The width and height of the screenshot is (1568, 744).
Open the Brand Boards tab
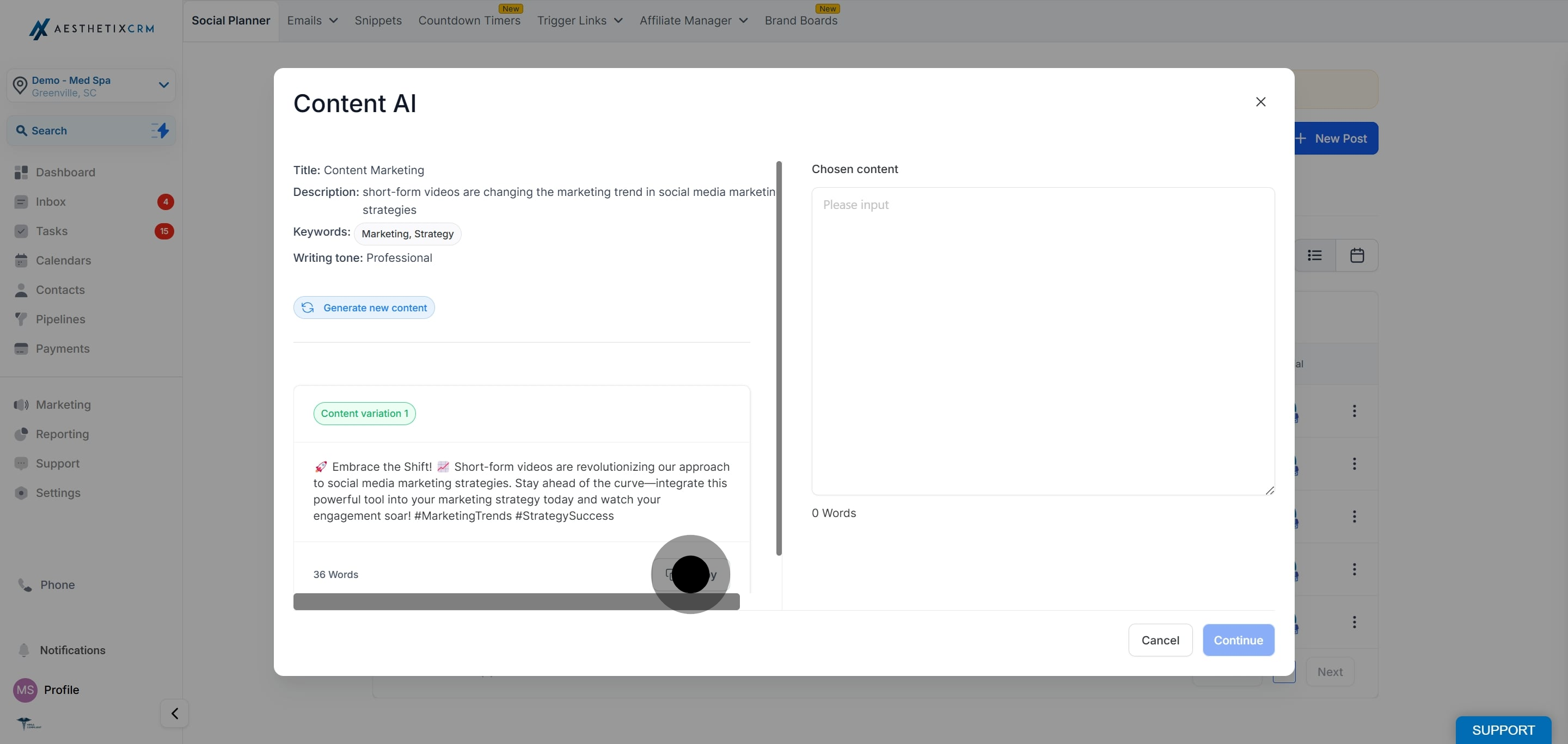pyautogui.click(x=800, y=21)
